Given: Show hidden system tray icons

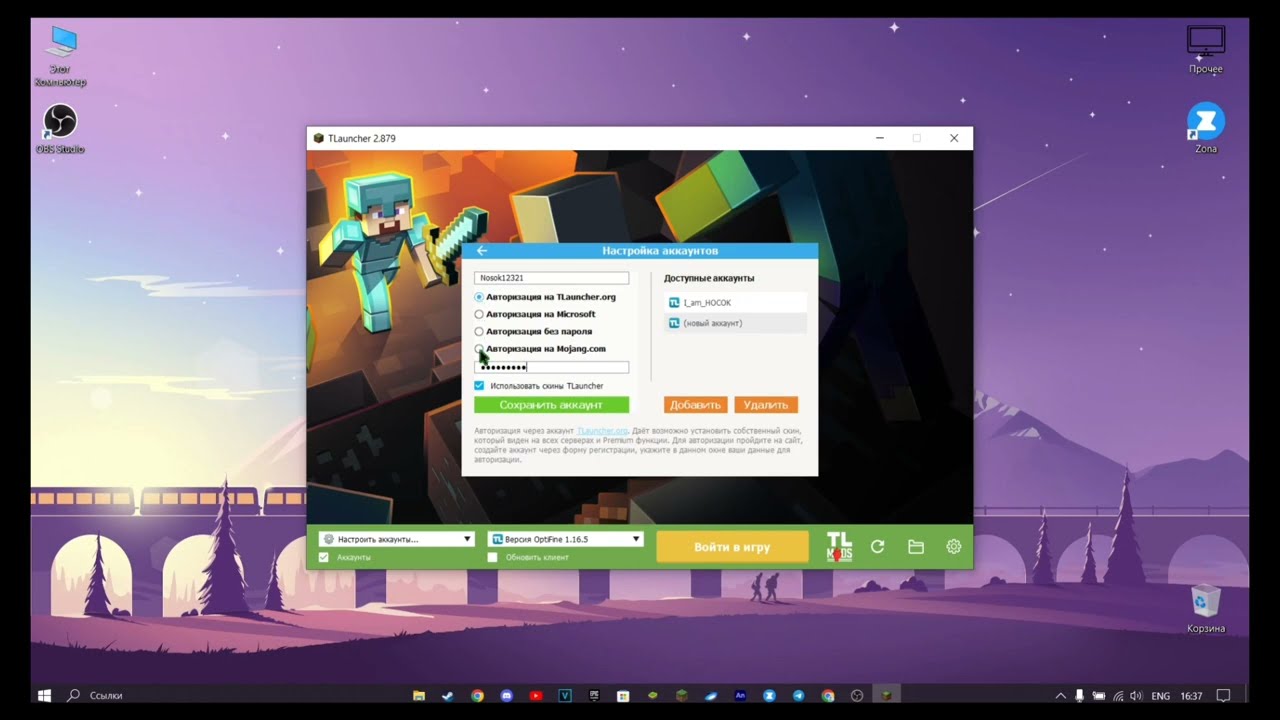Looking at the screenshot, I should 1060,696.
